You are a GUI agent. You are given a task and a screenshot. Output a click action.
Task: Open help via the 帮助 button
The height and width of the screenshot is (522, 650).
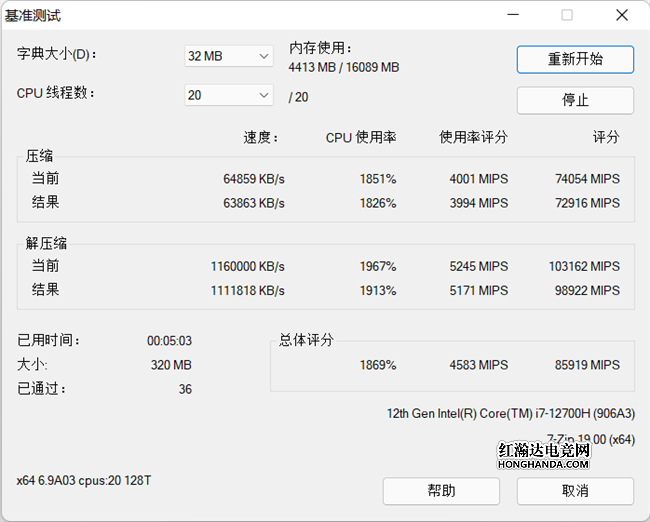441,491
